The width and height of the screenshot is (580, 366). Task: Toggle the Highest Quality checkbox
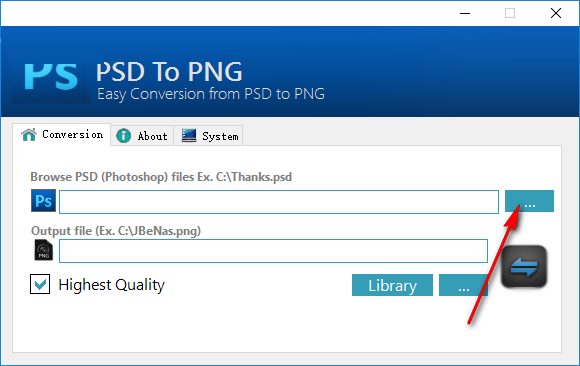[40, 284]
